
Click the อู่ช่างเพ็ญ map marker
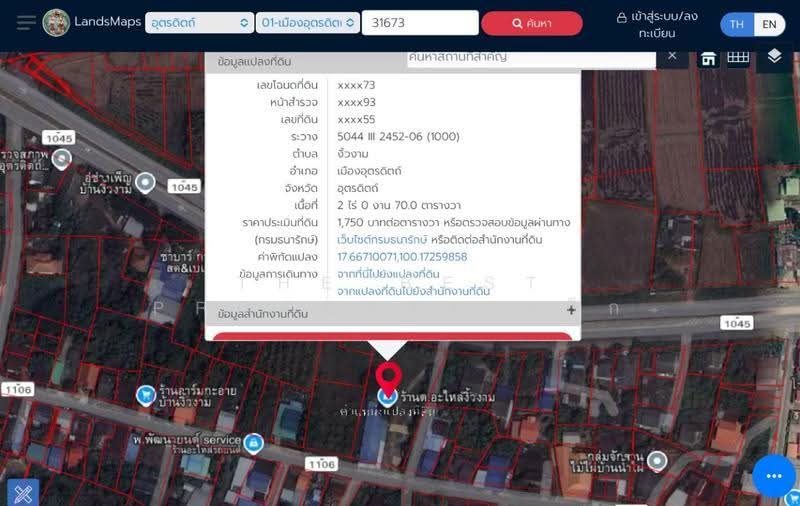(x=145, y=183)
